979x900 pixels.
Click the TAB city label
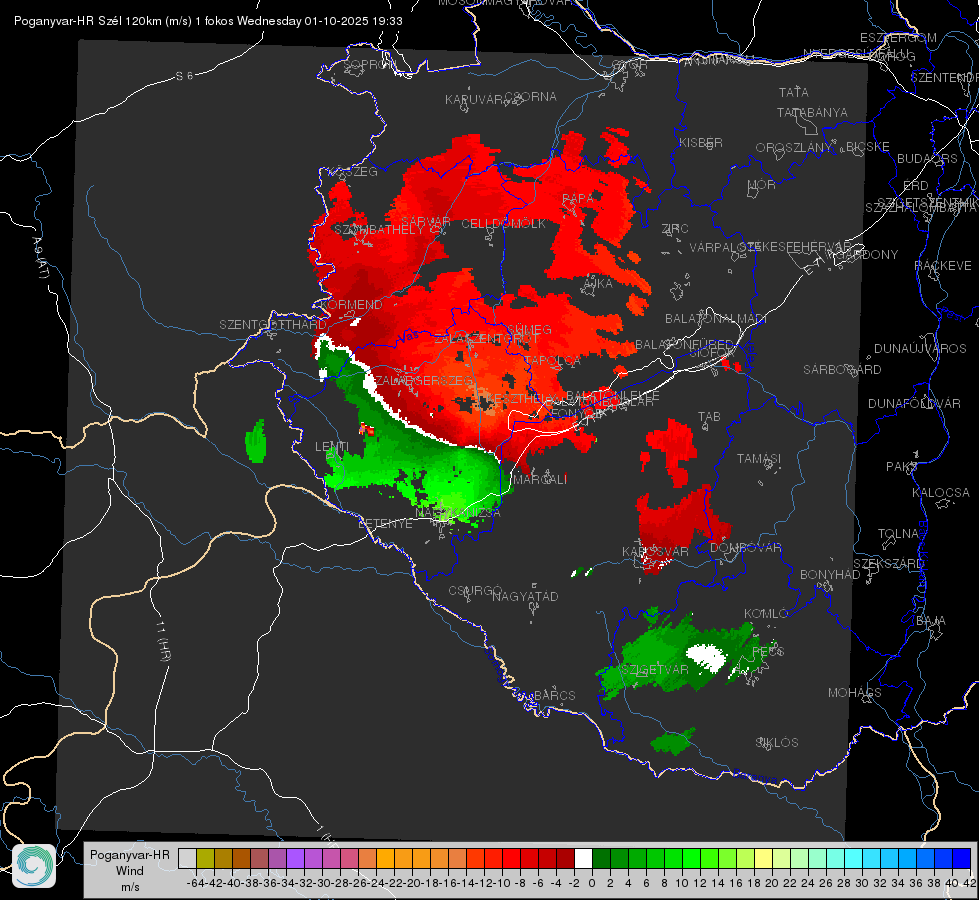click(x=709, y=417)
